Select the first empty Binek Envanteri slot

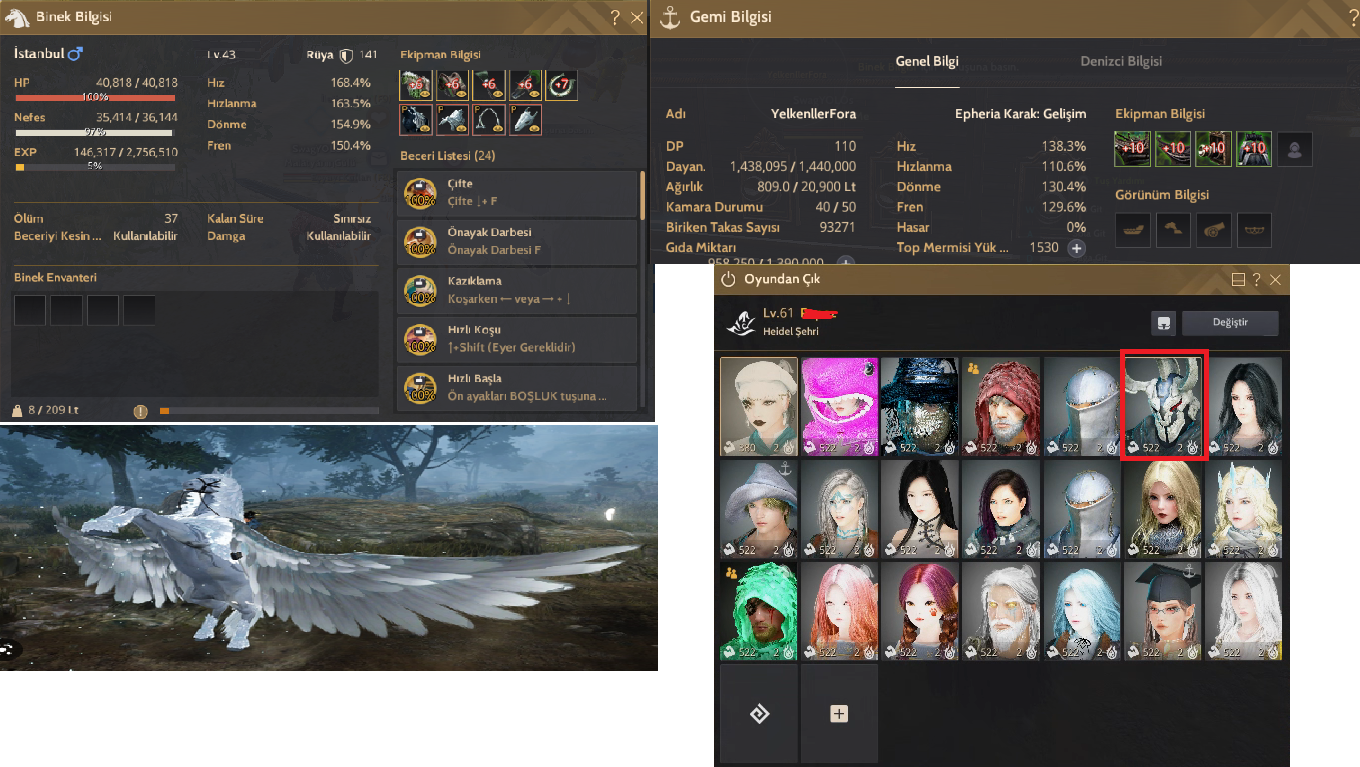pos(30,310)
